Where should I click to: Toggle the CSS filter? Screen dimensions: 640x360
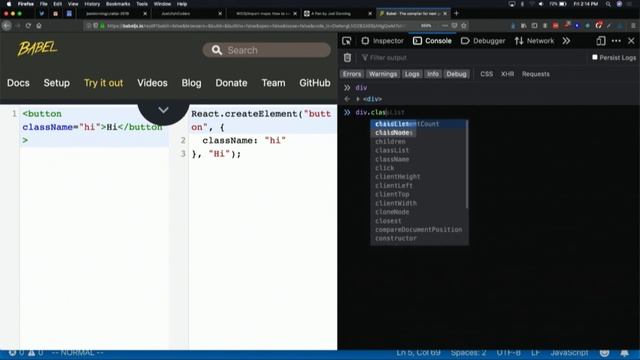click(x=487, y=74)
